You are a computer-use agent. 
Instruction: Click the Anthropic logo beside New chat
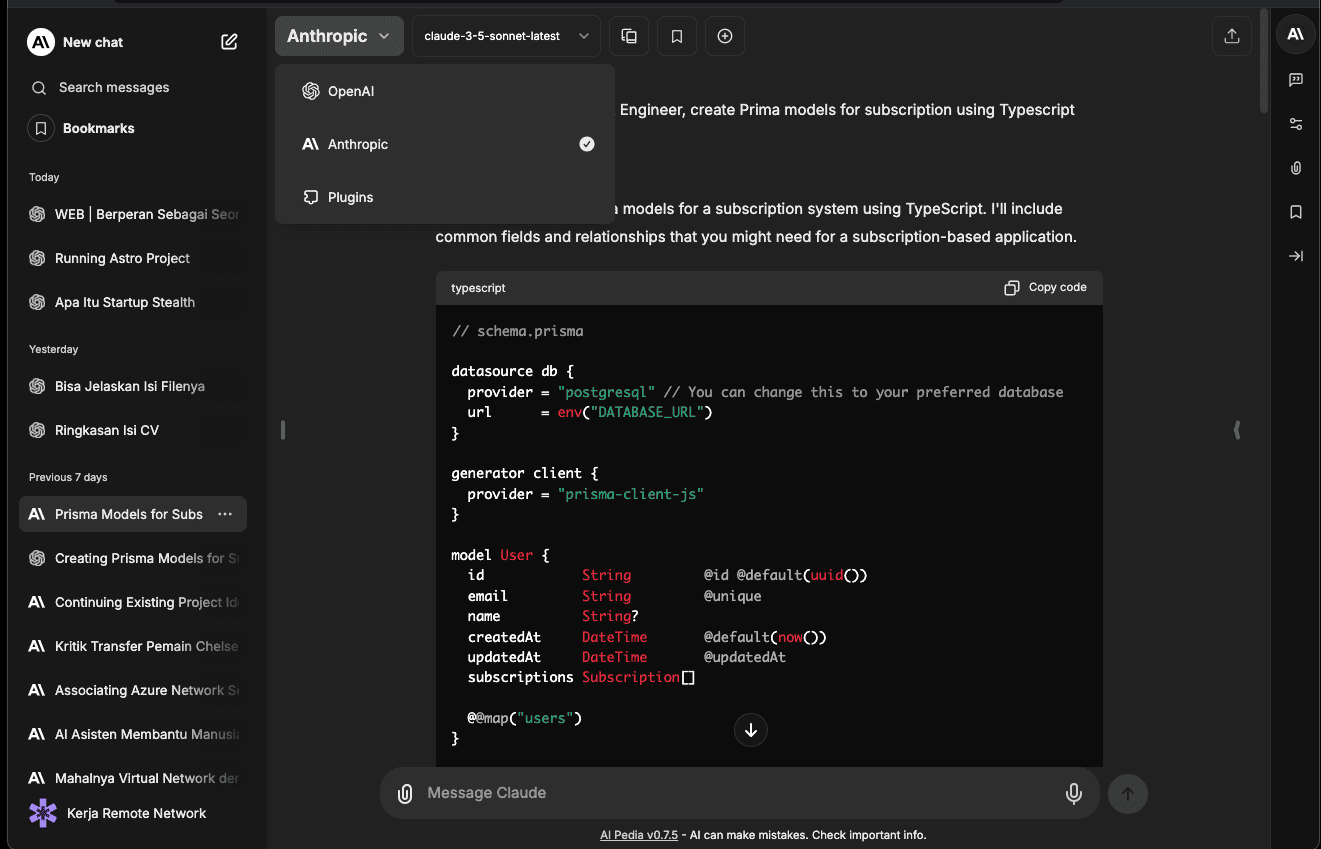point(41,42)
